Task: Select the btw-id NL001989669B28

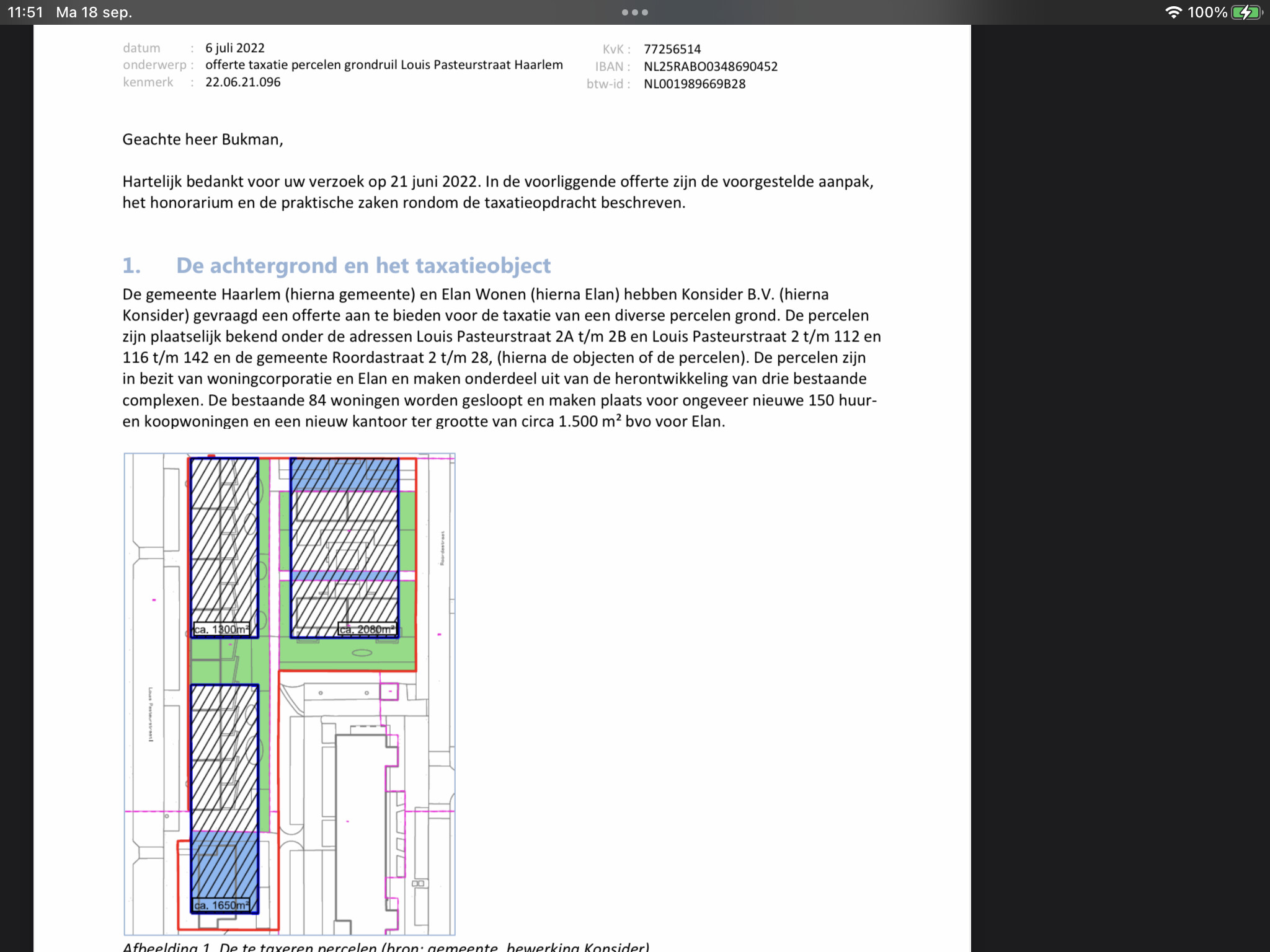Action: (695, 84)
